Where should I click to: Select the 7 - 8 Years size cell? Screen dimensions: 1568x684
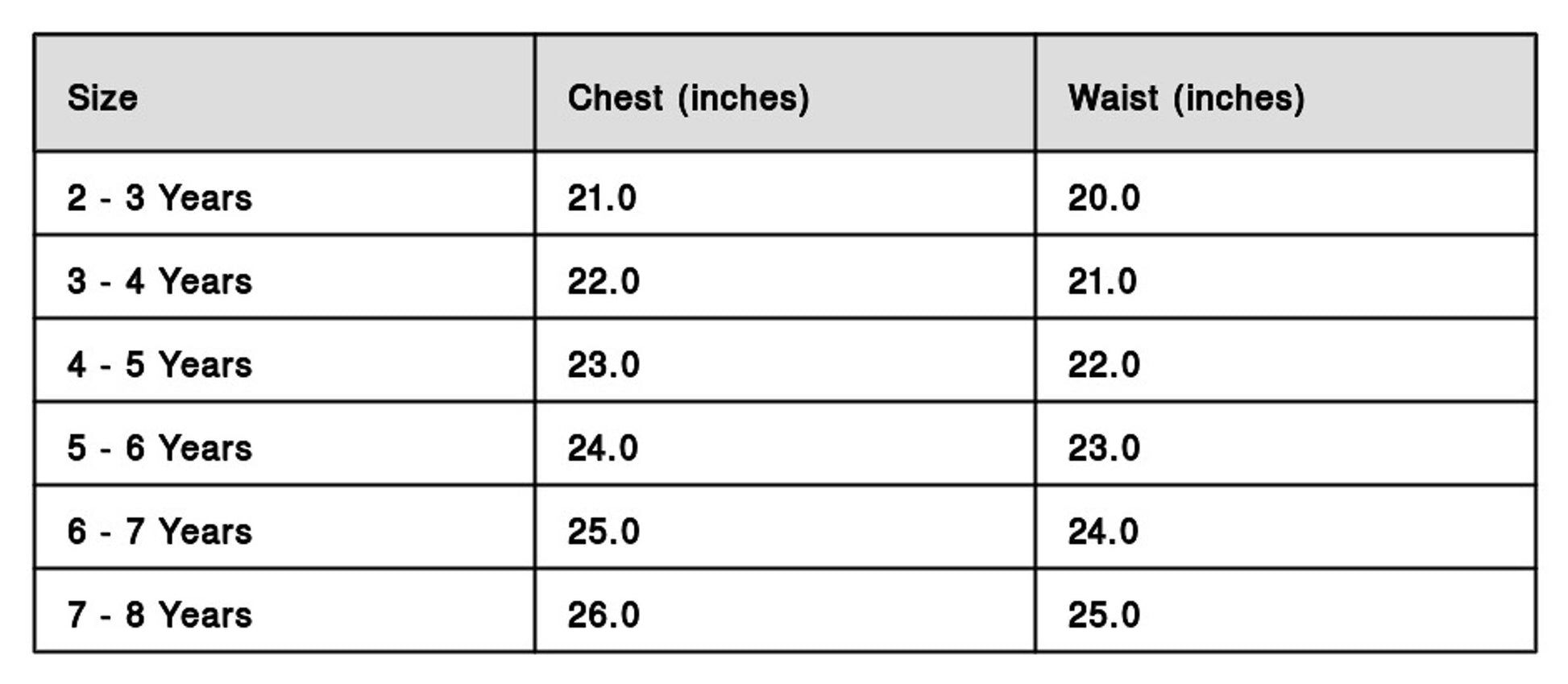[160, 615]
